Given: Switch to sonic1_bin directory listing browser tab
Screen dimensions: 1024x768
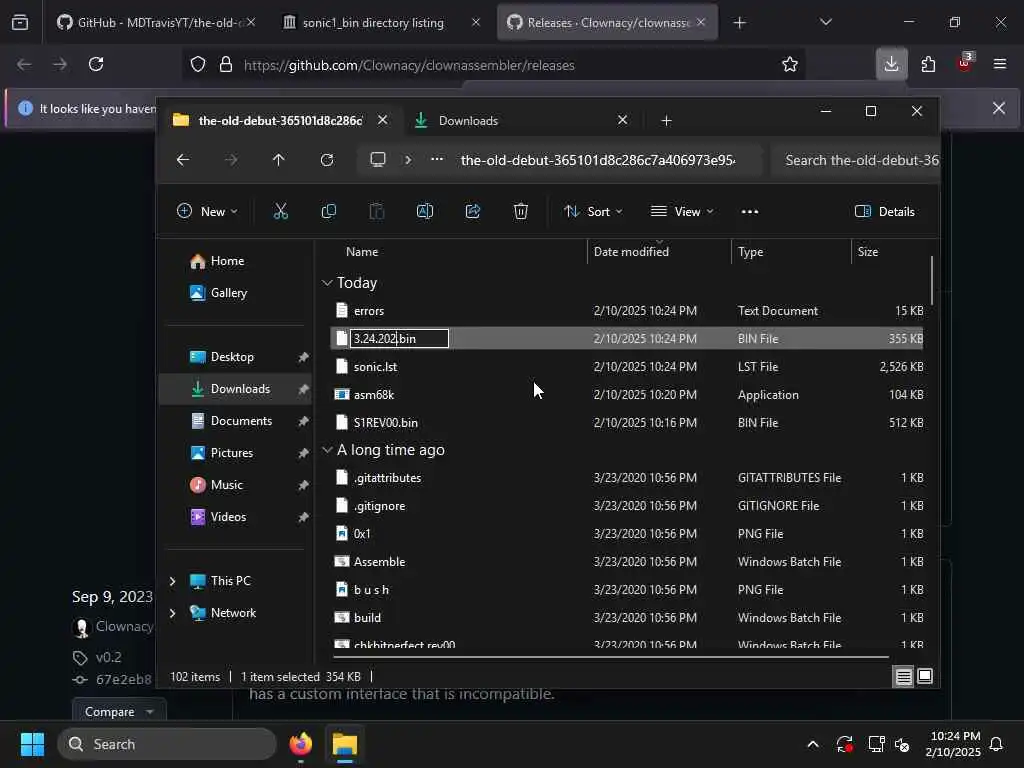Looking at the screenshot, I should pos(381,23).
